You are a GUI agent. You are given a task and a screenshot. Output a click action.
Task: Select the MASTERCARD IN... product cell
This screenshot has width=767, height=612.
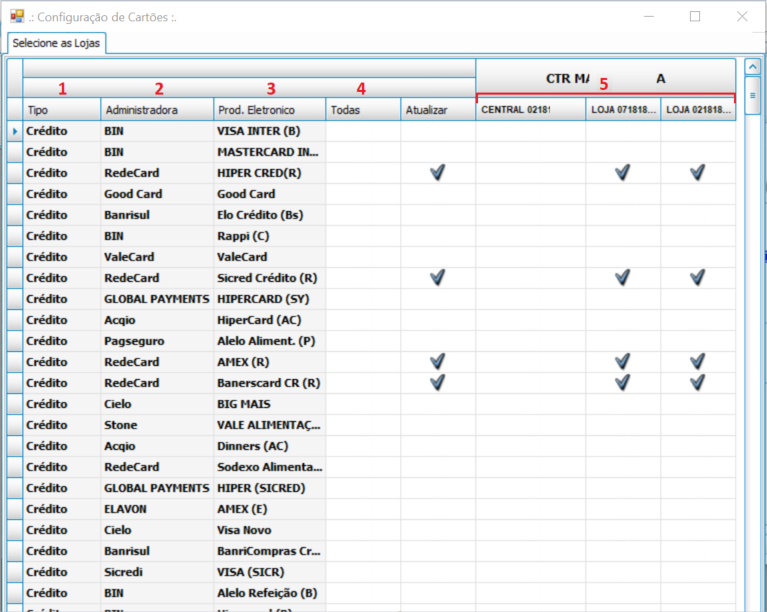pyautogui.click(x=270, y=152)
